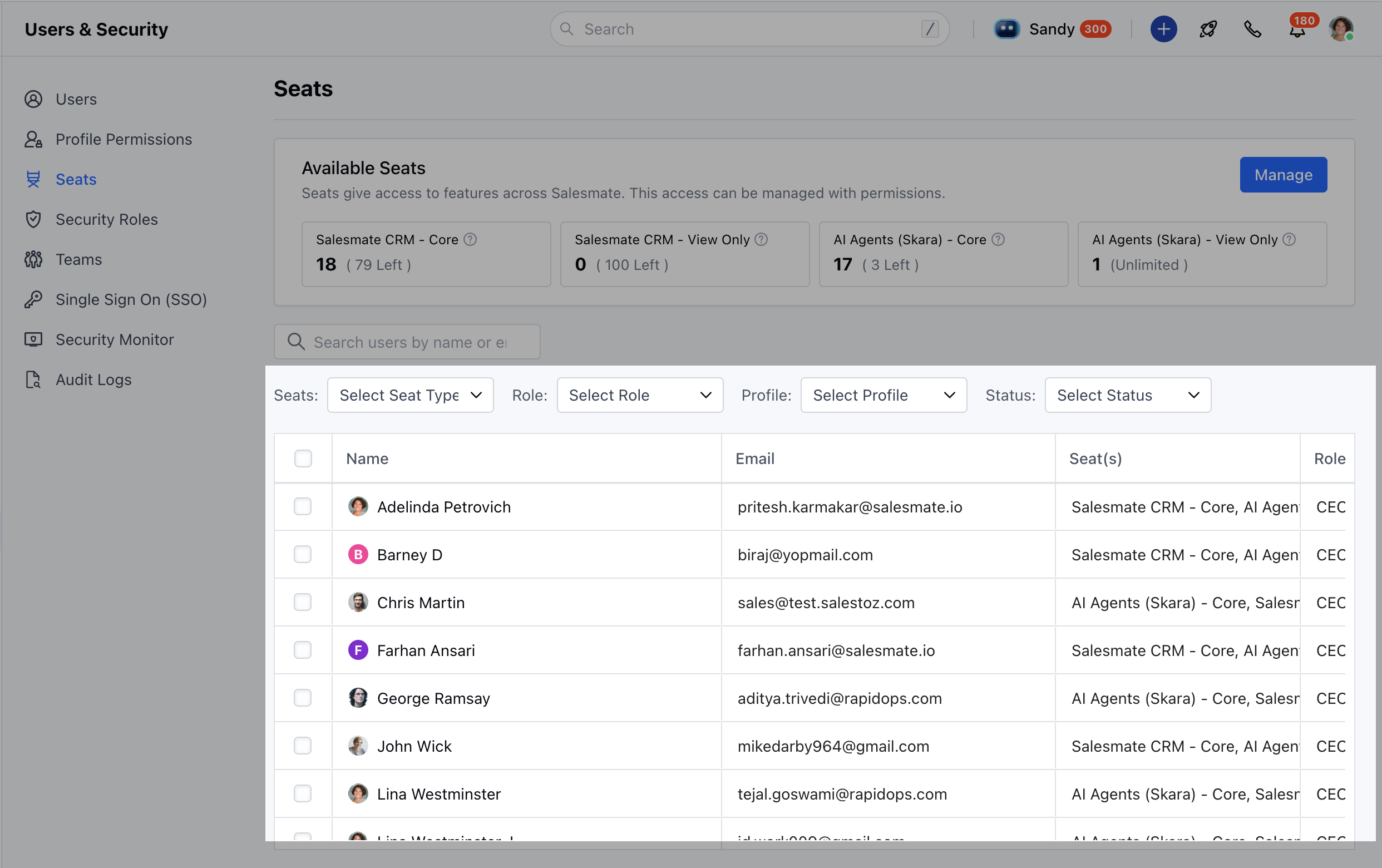The image size is (1382, 868).
Task: Check the box for Barney D
Action: click(x=303, y=554)
